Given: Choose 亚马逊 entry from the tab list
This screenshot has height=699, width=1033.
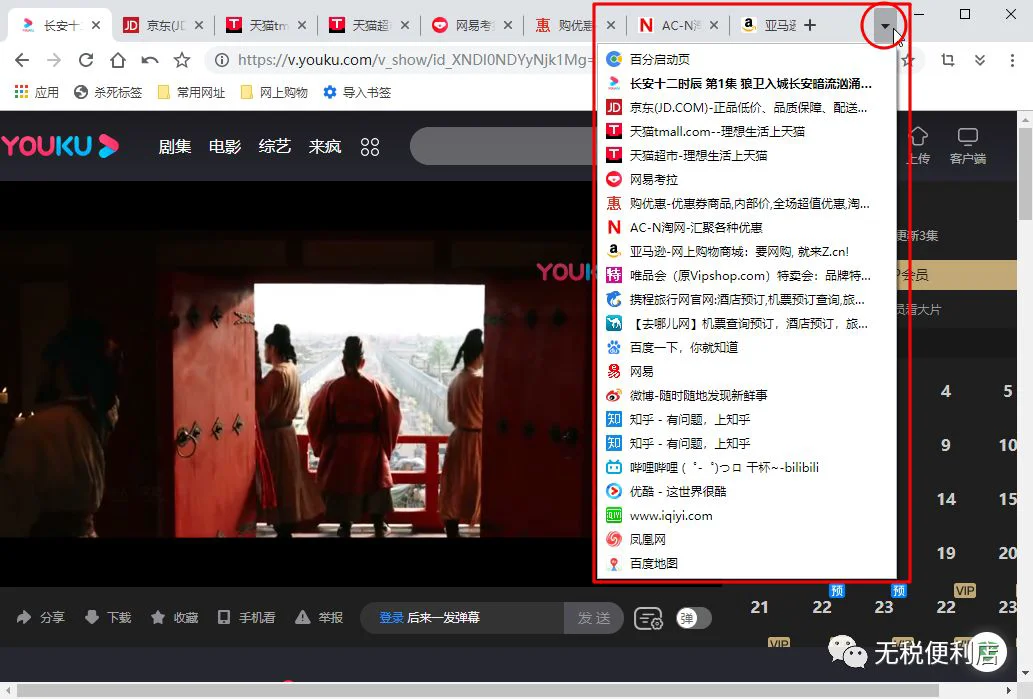Looking at the screenshot, I should coord(746,251).
